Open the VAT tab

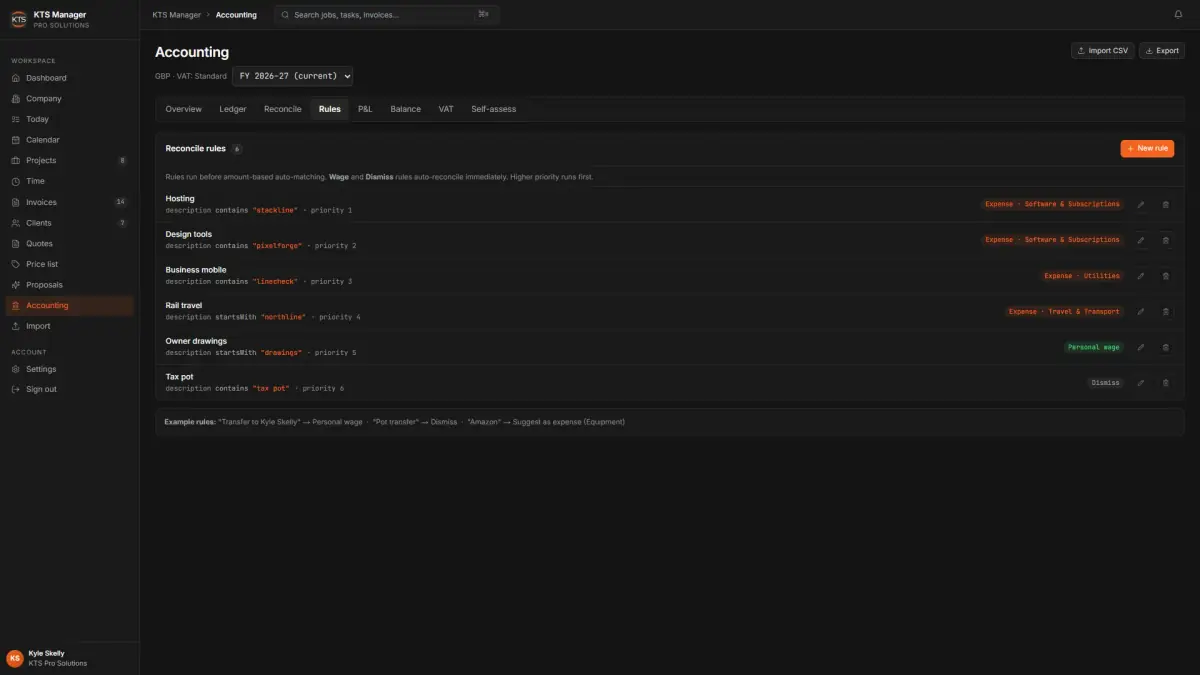pos(446,109)
